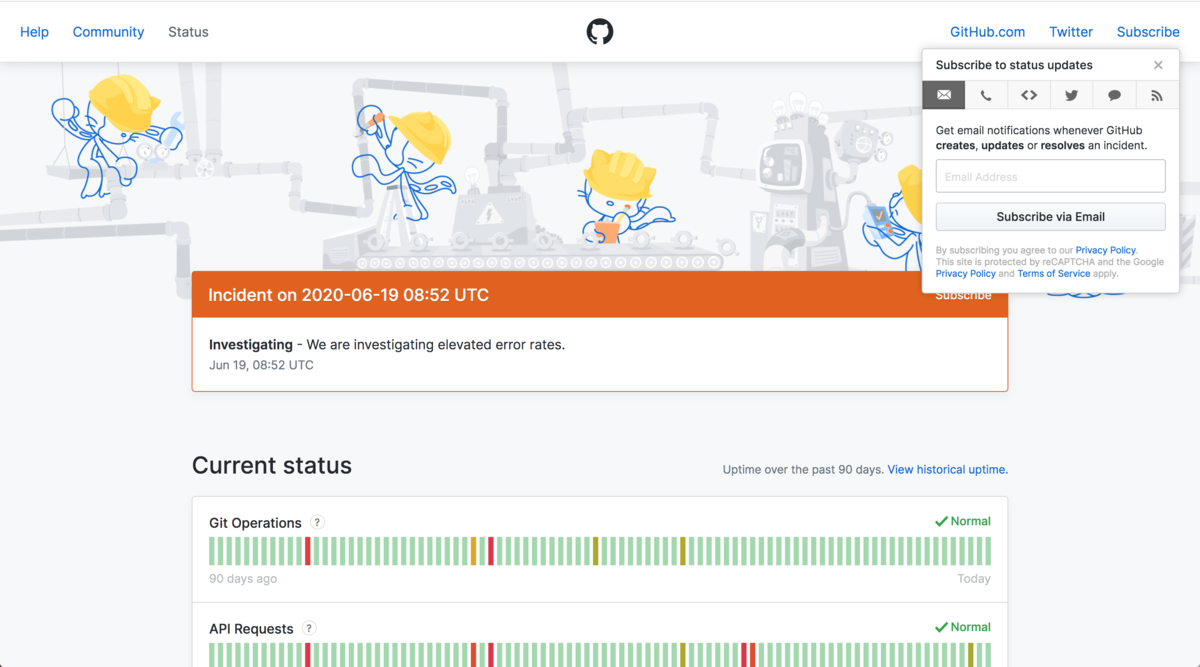1200x667 pixels.
Task: Click the Email Address input field
Action: 1050,175
